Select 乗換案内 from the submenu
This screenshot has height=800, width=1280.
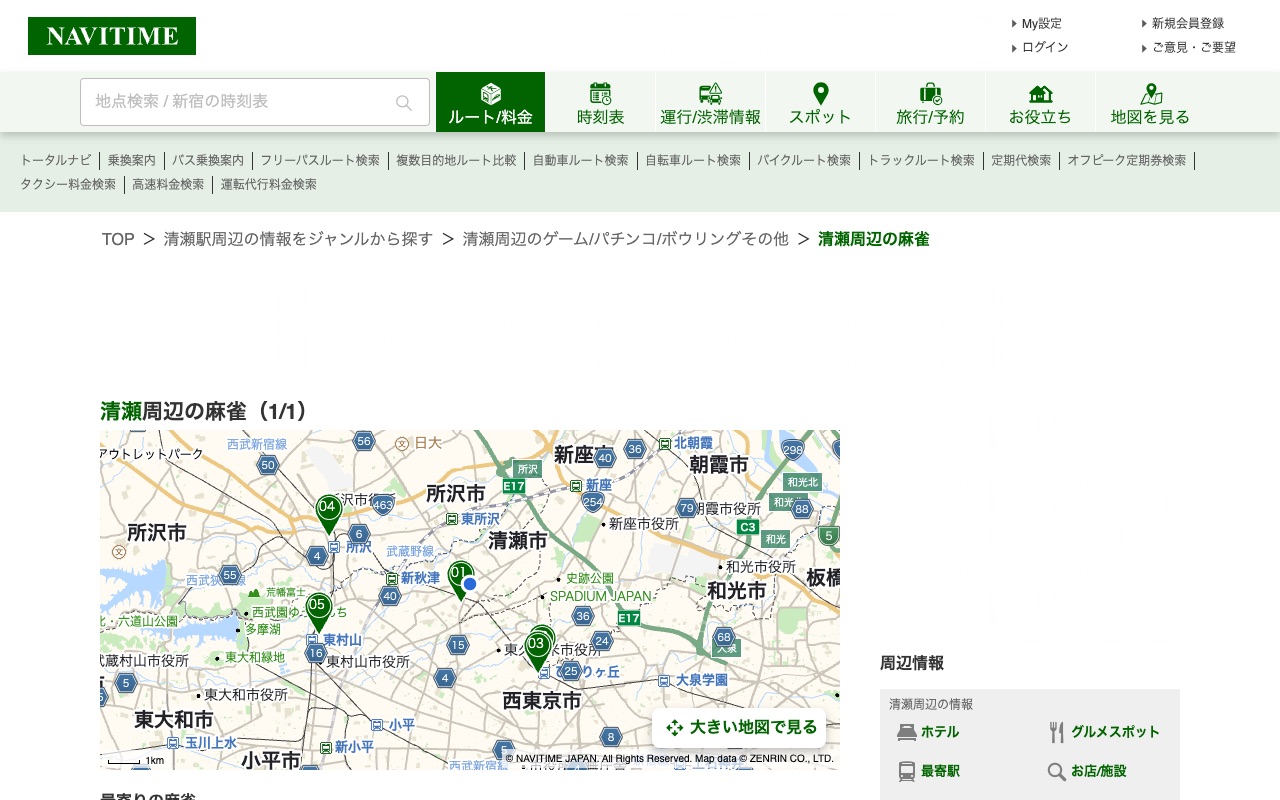tap(130, 160)
